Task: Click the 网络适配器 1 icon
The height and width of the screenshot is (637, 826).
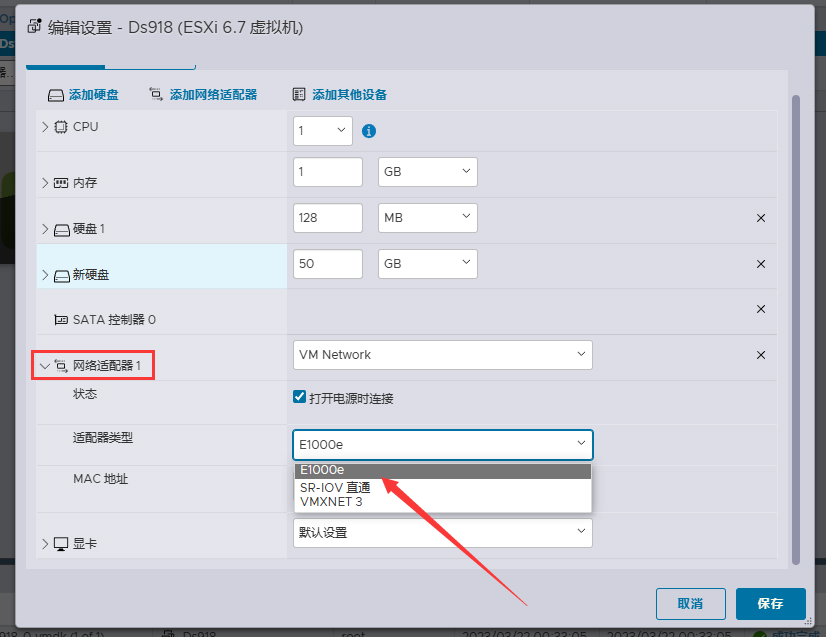Action: click(61, 366)
